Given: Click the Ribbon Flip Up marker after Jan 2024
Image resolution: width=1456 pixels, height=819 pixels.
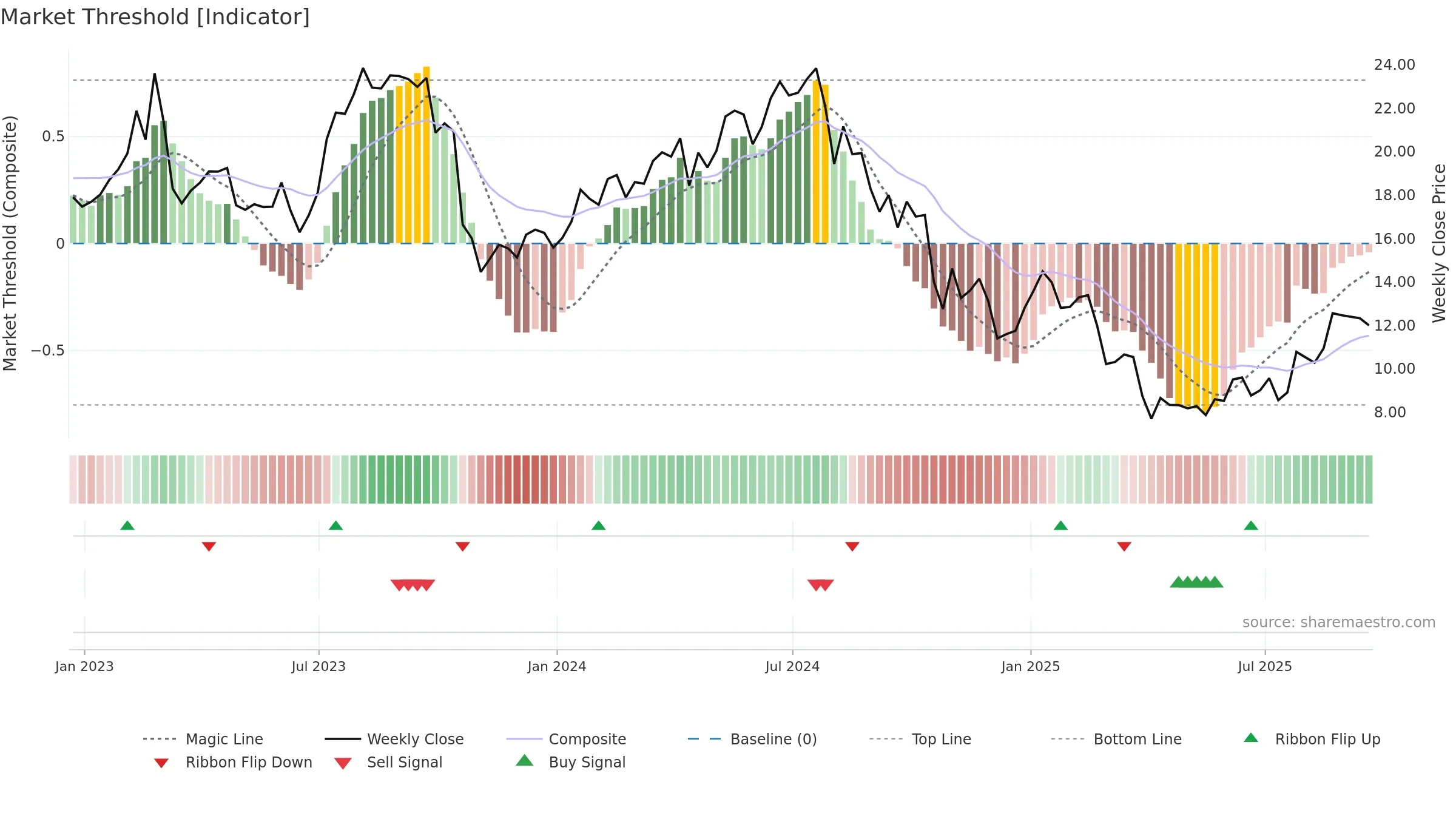Looking at the screenshot, I should click(599, 525).
